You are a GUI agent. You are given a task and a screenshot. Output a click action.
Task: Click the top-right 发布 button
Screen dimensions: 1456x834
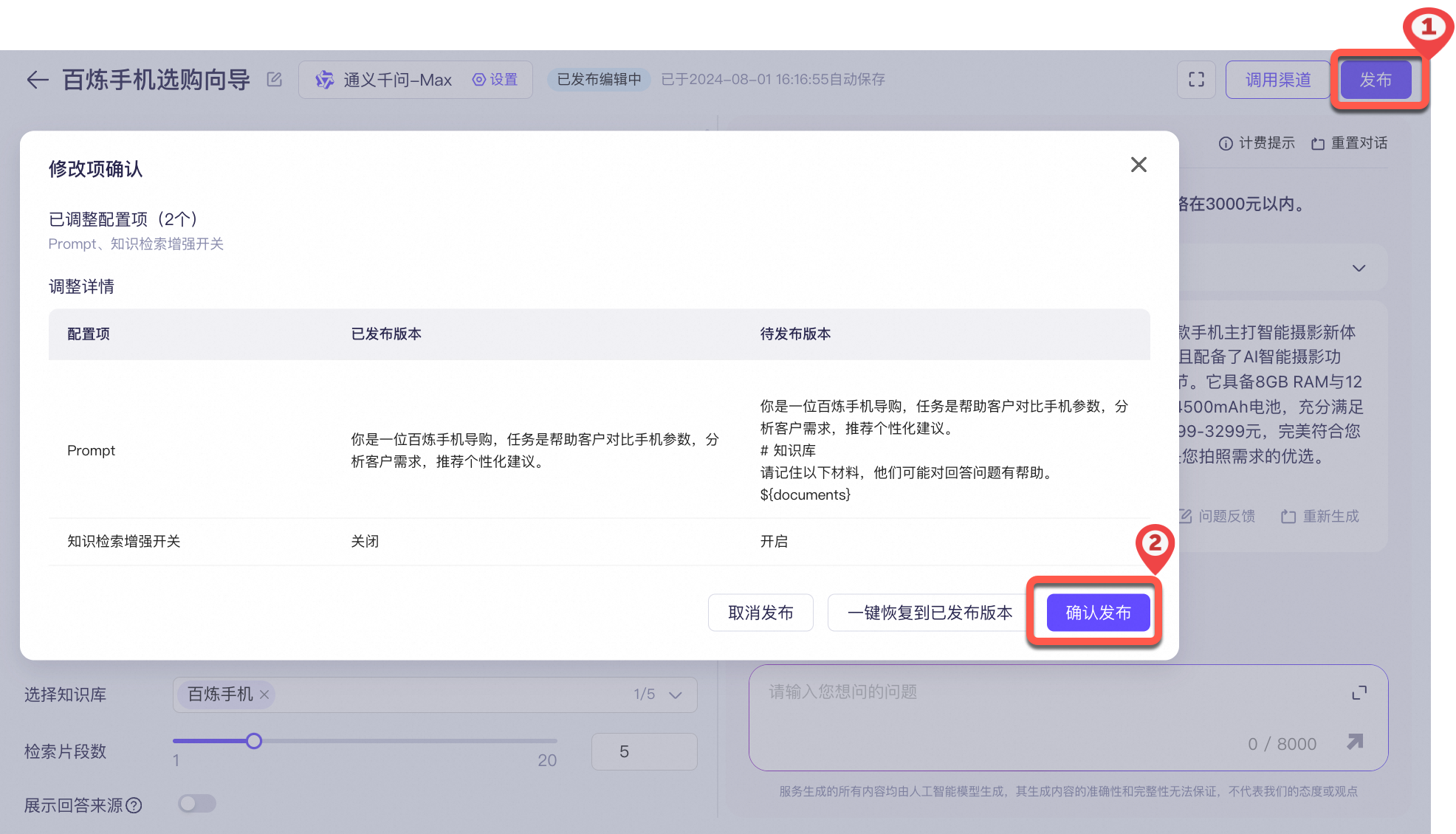[1376, 80]
